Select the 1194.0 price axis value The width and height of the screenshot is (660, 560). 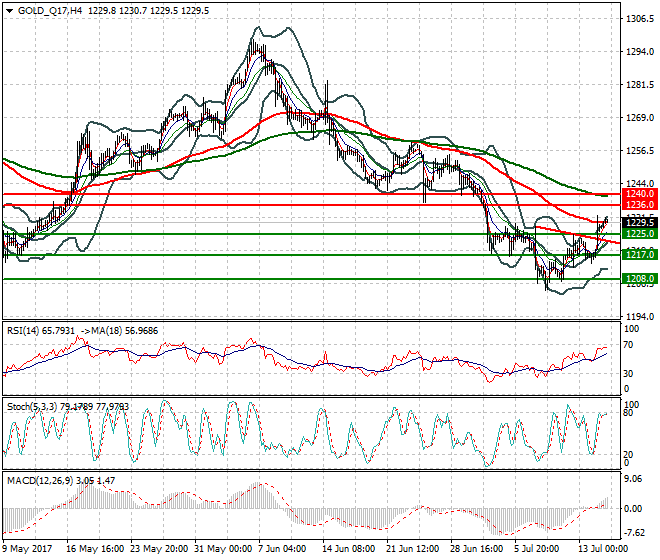640,316
